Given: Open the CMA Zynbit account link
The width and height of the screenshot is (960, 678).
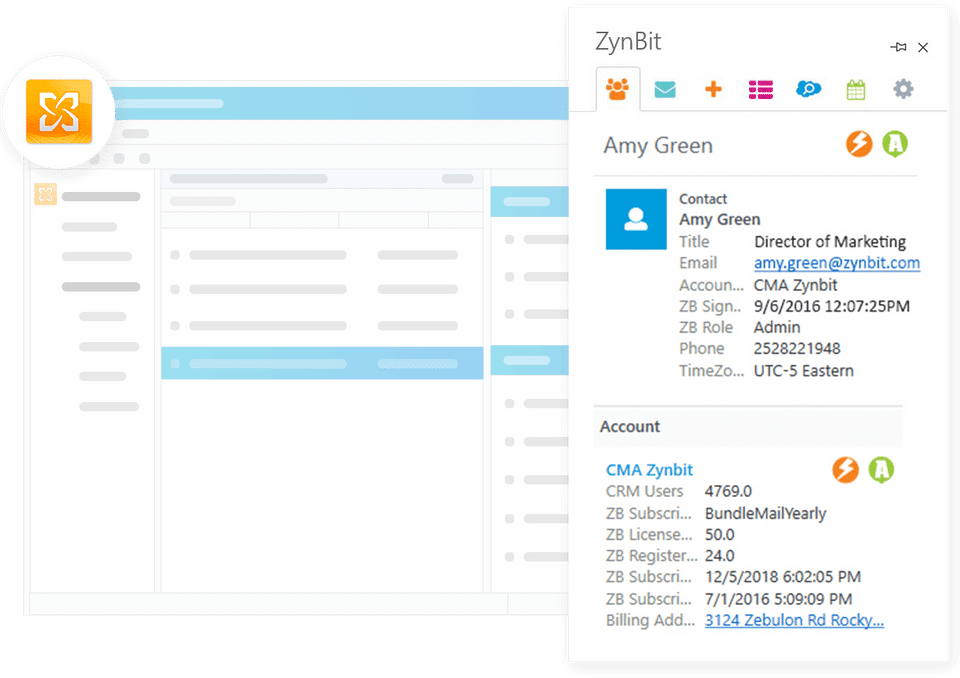Looking at the screenshot, I should 649,470.
